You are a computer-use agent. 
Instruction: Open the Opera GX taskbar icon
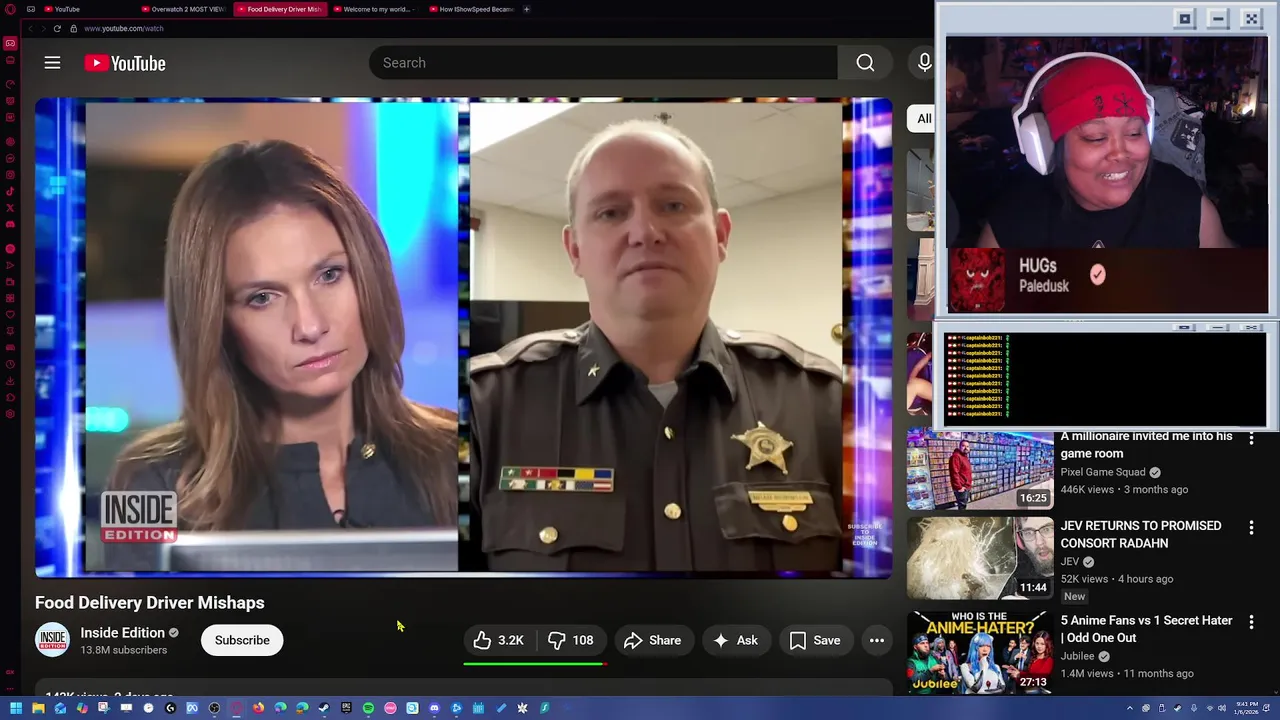(236, 708)
